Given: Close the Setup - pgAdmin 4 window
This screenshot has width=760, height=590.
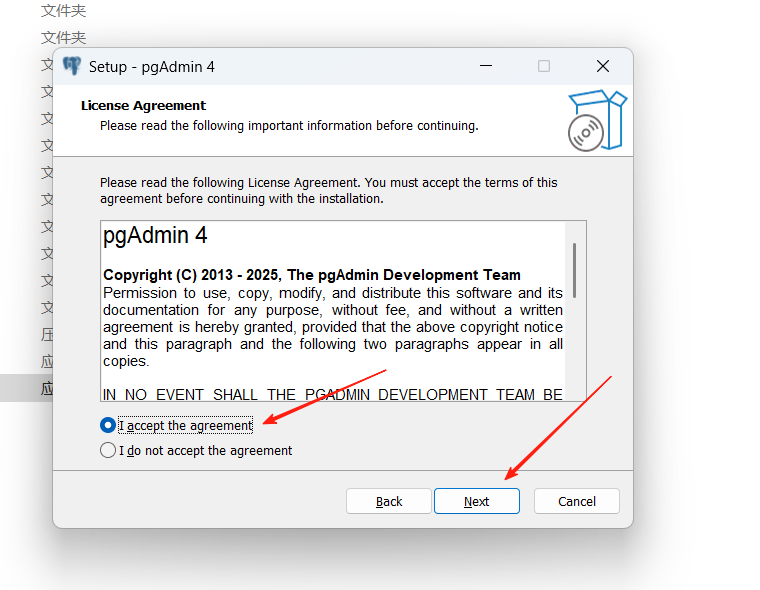Looking at the screenshot, I should pos(602,66).
